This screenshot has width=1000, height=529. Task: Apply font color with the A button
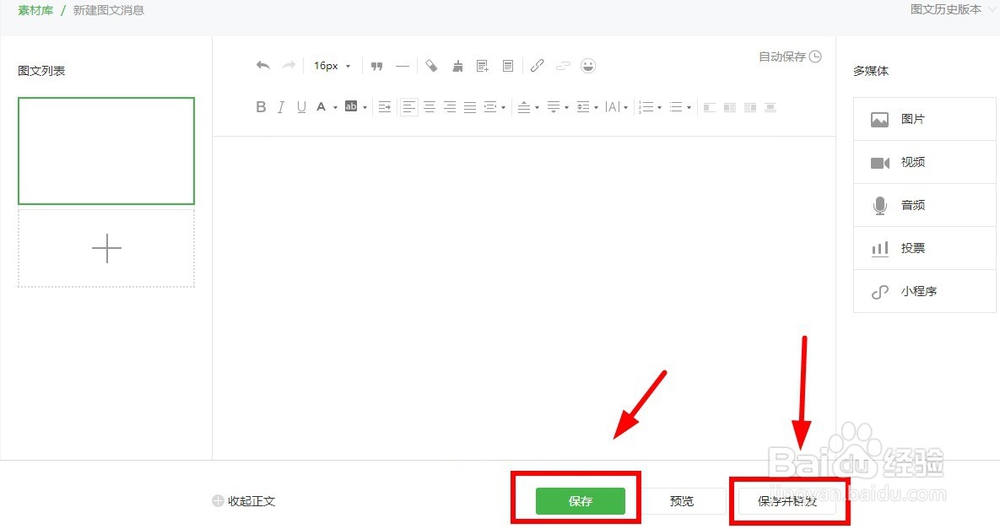(x=321, y=107)
